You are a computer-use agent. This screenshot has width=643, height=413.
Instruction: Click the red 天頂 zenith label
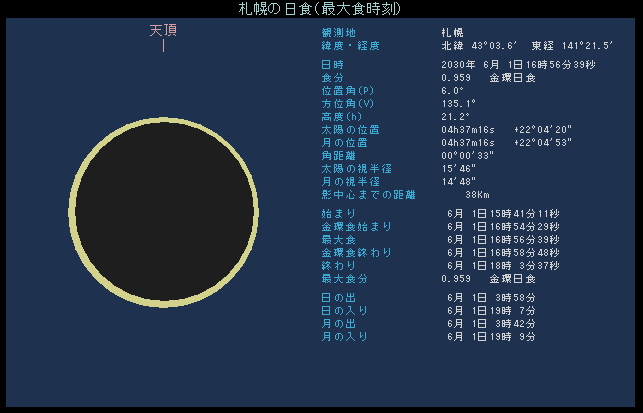[163, 30]
